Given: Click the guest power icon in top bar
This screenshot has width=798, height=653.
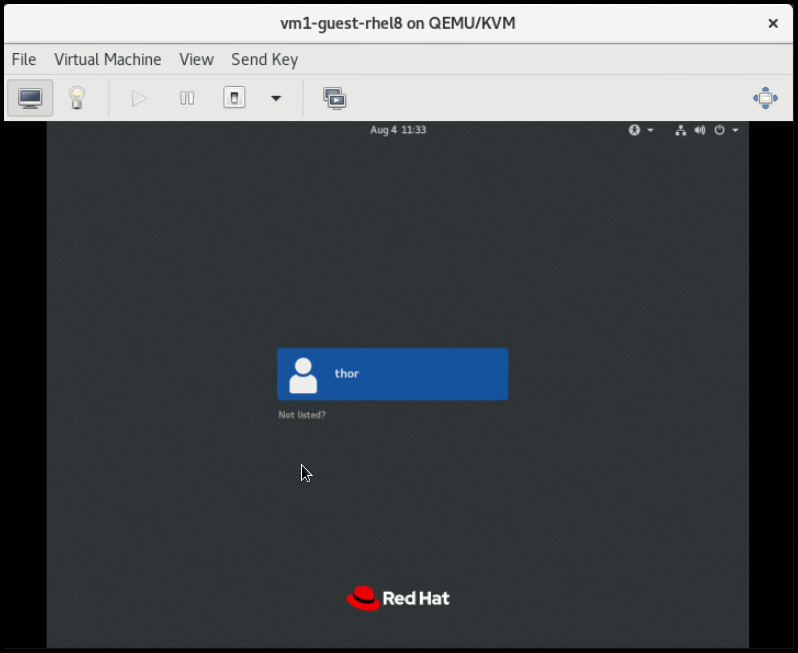Looking at the screenshot, I should click(719, 130).
